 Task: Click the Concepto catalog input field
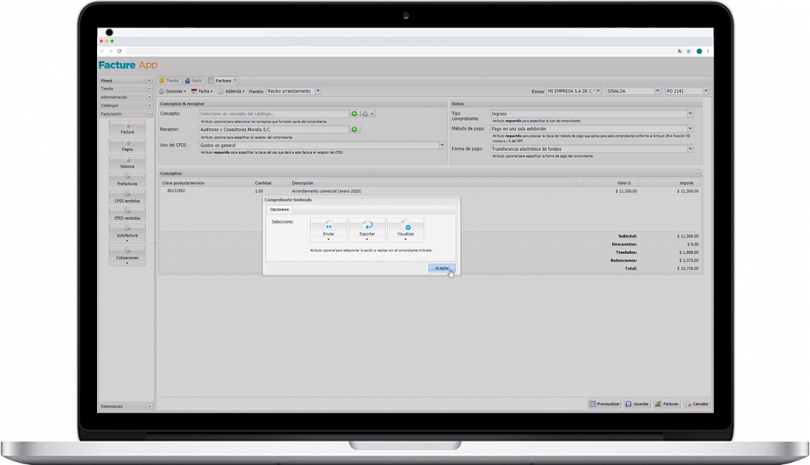point(272,114)
